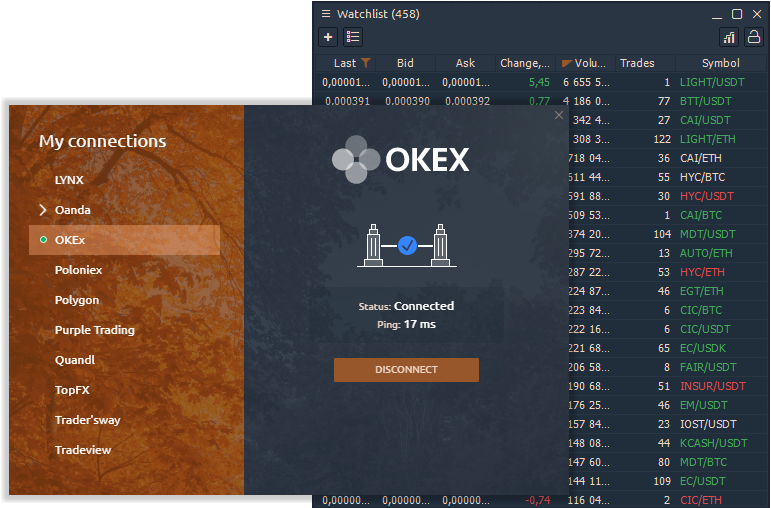Click the HYC/BTC symbol row
Image resolution: width=771 pixels, height=508 pixels.
click(x=702, y=177)
